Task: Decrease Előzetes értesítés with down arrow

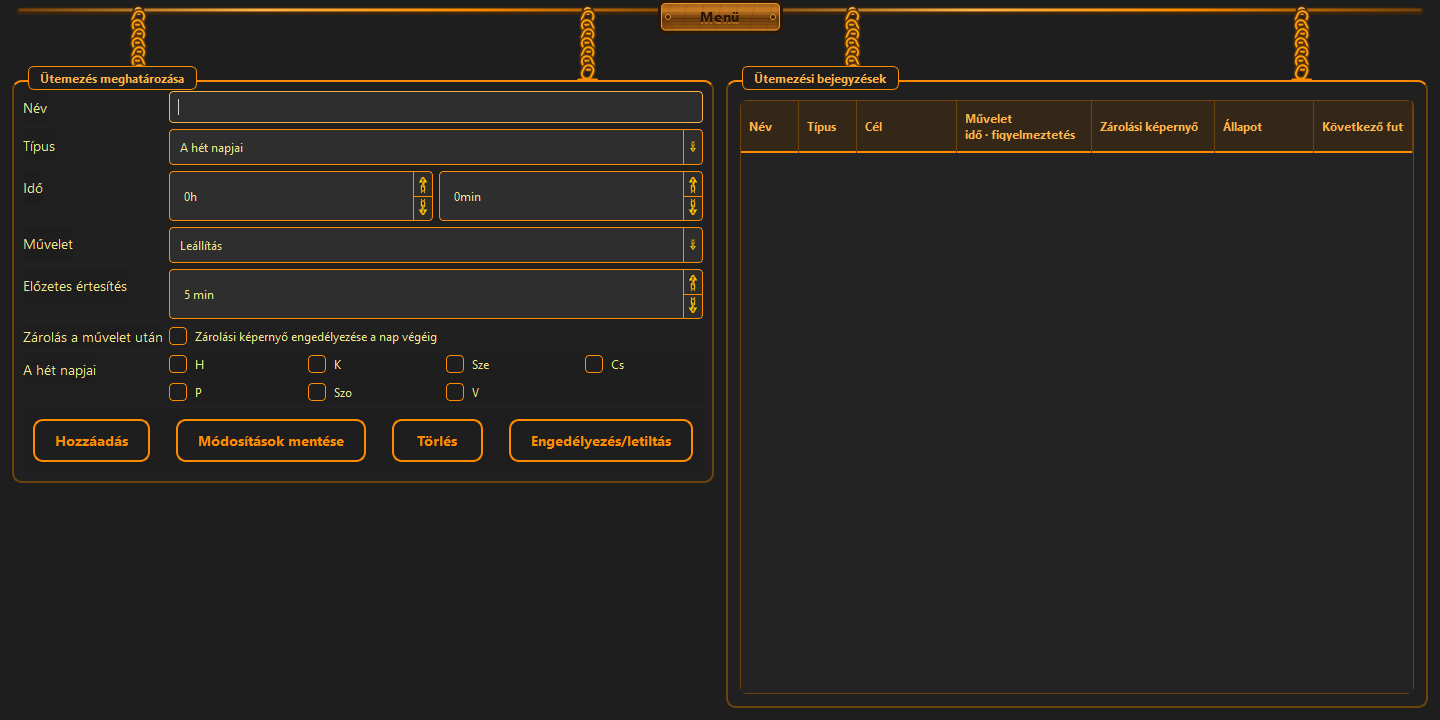Action: click(693, 306)
